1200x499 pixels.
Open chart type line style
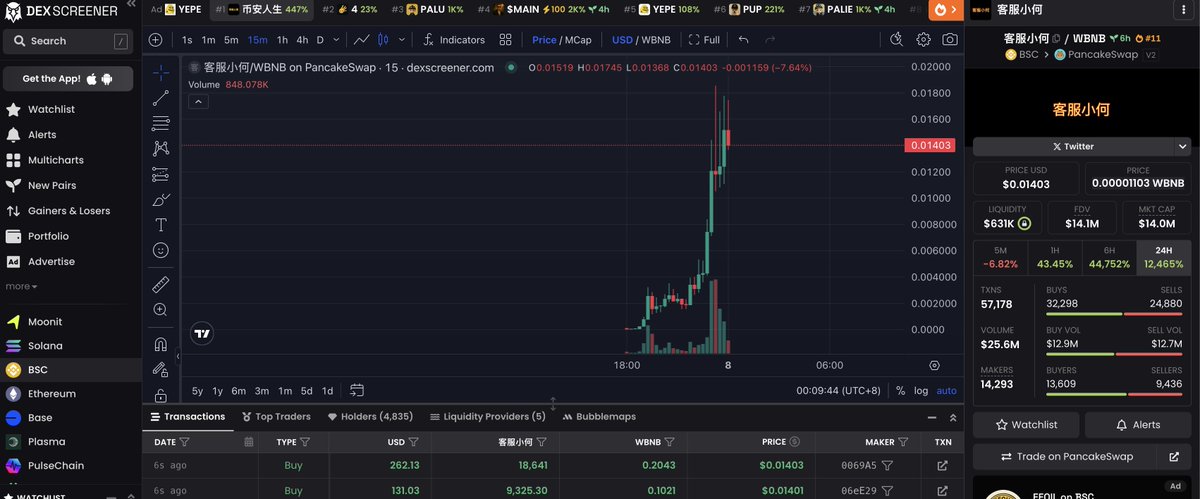click(x=362, y=40)
